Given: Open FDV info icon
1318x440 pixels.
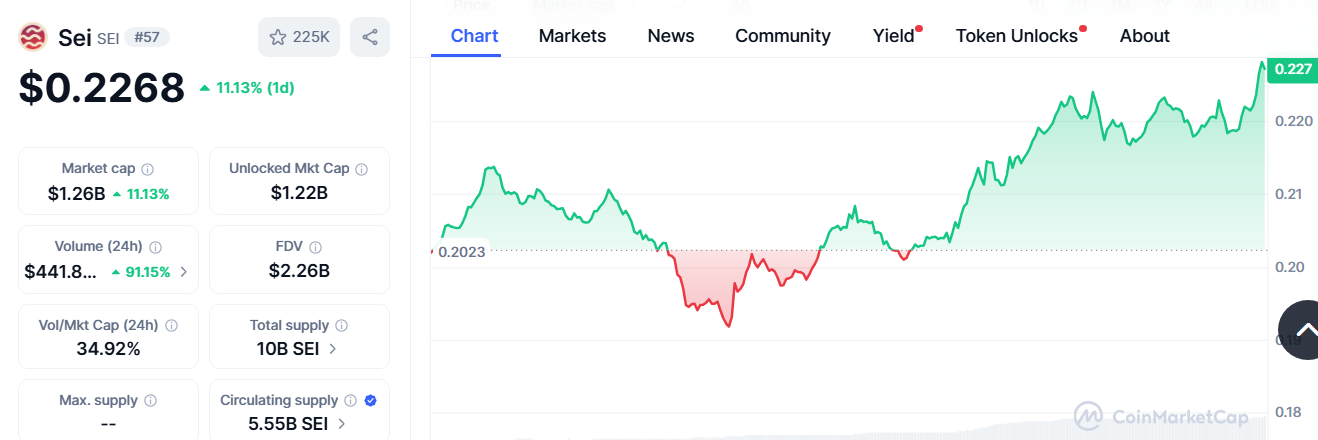Looking at the screenshot, I should click(316, 247).
